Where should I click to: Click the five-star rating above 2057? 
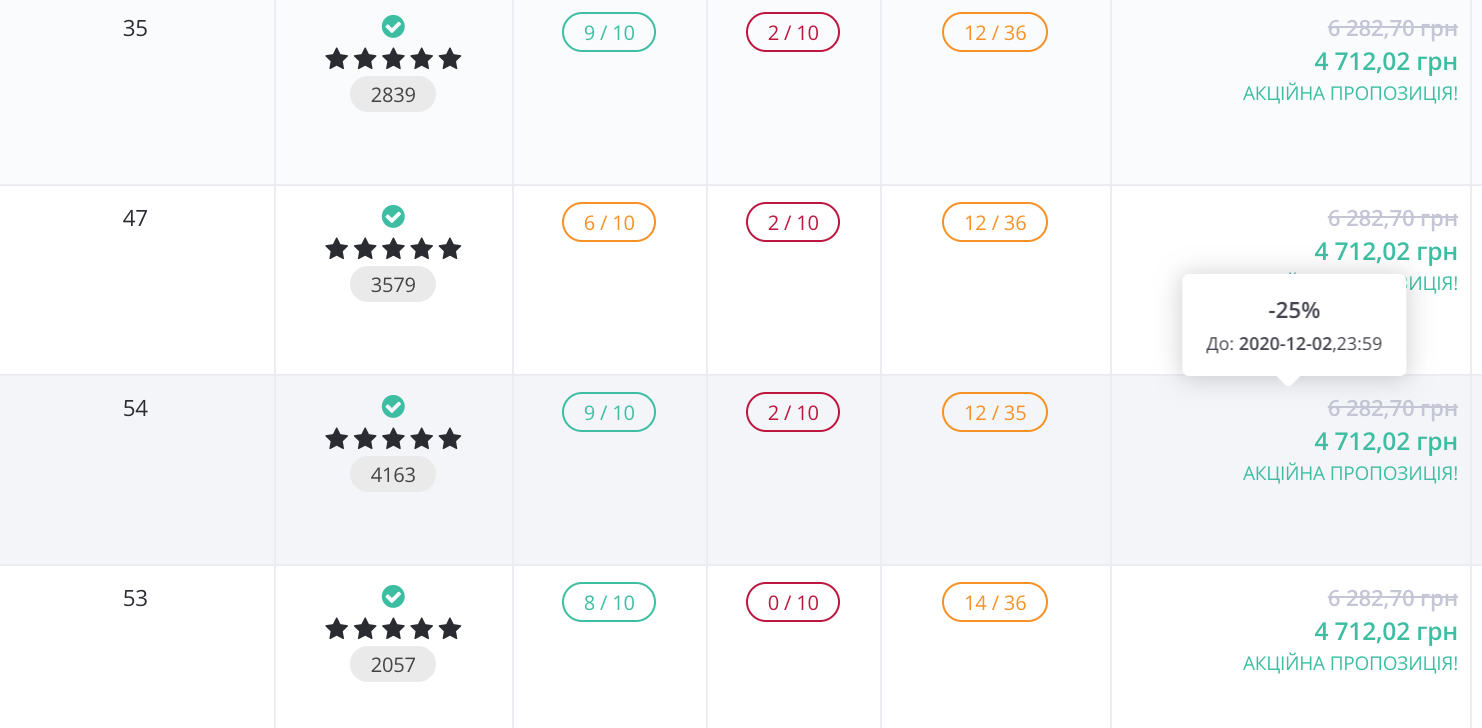393,629
